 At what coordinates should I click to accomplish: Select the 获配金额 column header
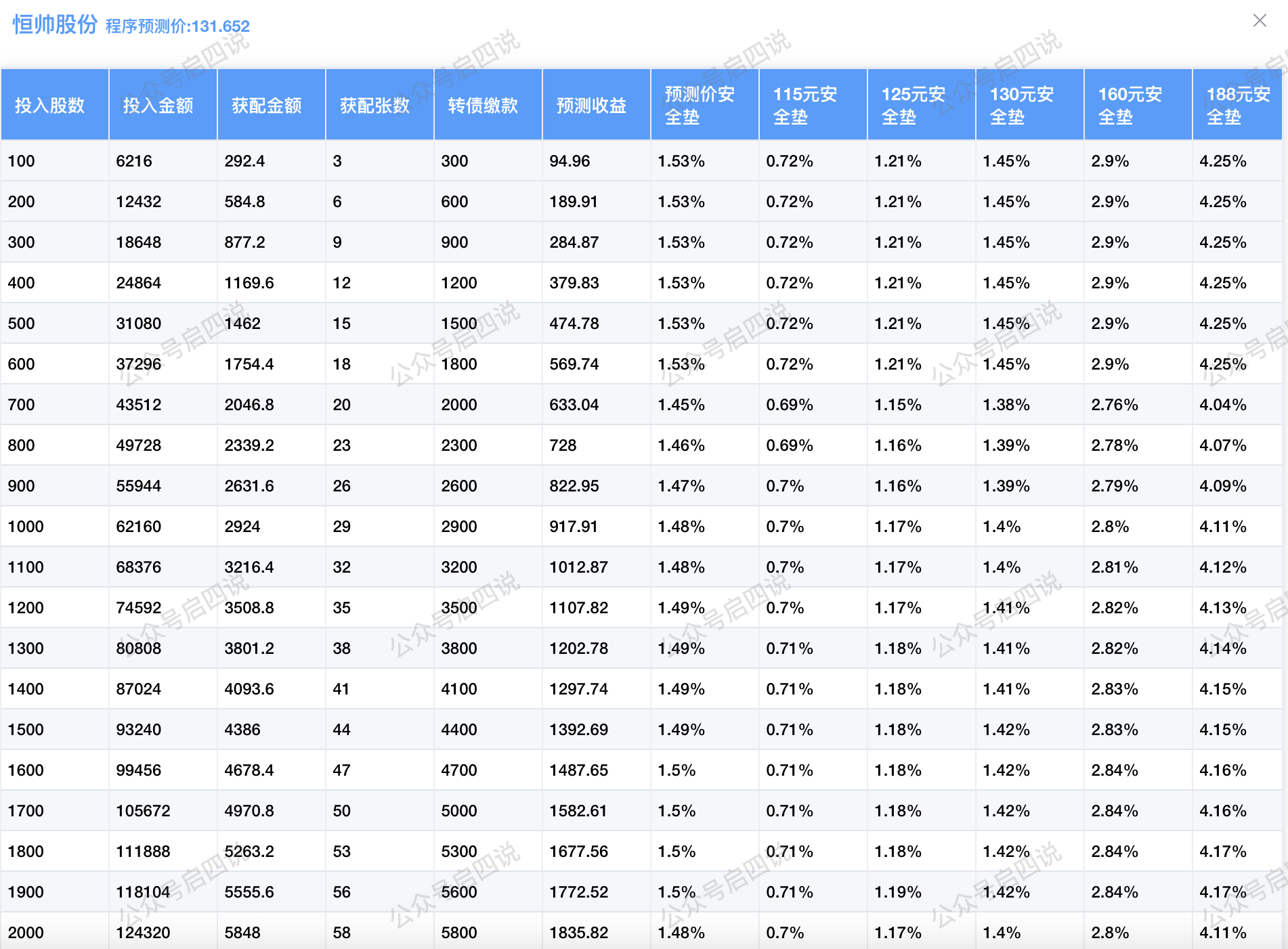266,105
